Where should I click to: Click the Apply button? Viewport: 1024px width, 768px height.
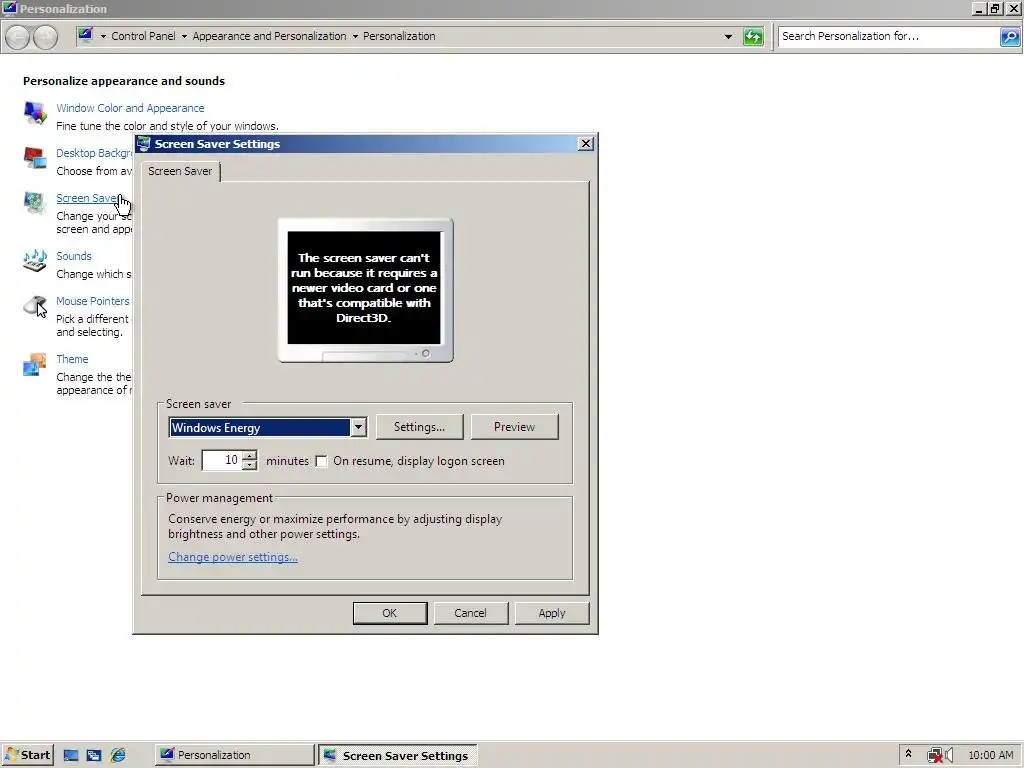[x=552, y=613]
